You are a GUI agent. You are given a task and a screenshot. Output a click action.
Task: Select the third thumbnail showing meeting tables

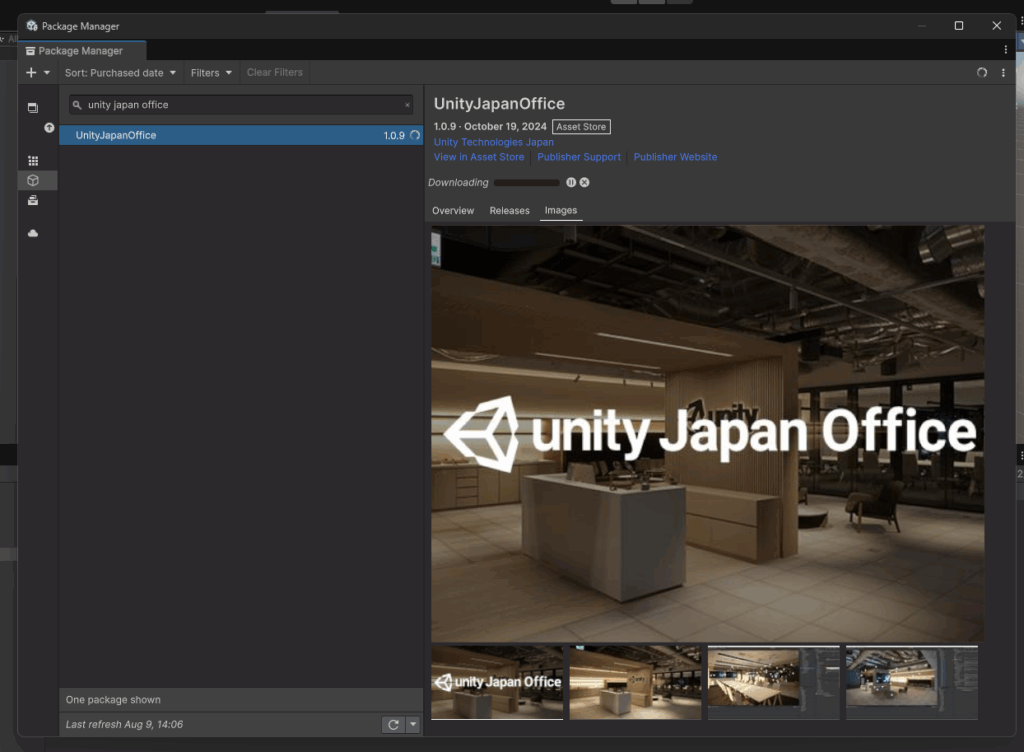pyautogui.click(x=773, y=682)
